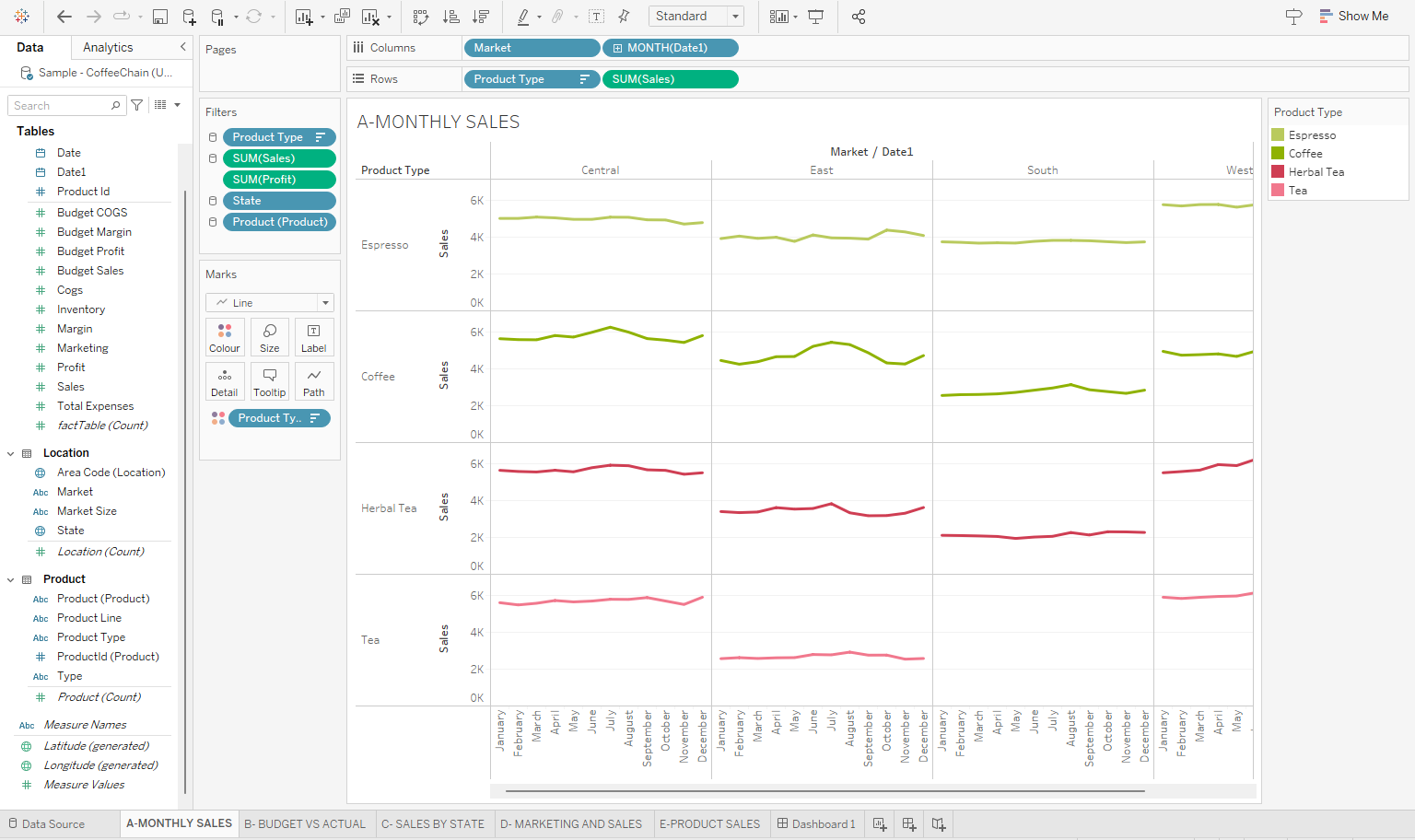Duplicate the current sheet
The width and height of the screenshot is (1415, 840).
(x=342, y=17)
